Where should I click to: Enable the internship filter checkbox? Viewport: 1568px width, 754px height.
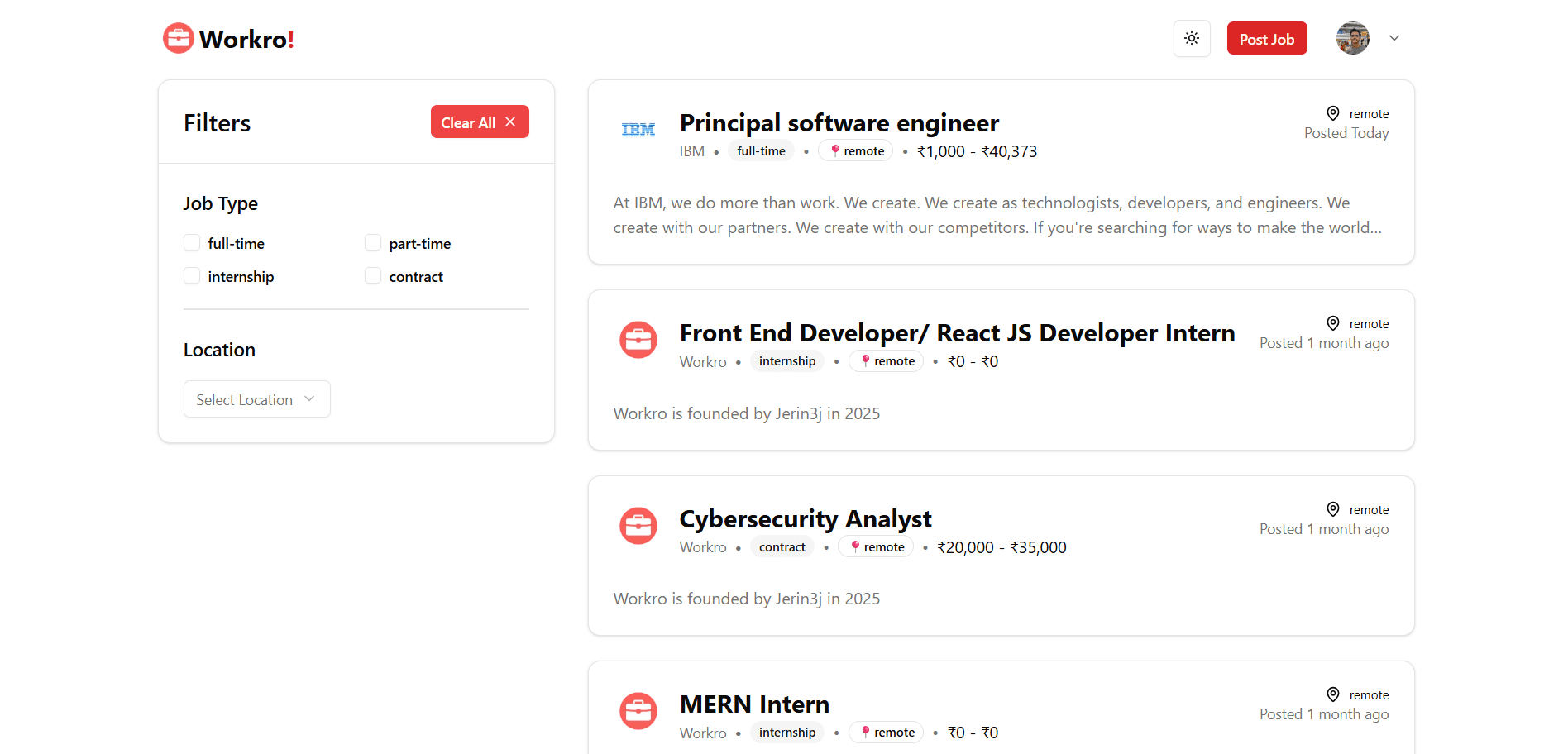(x=192, y=276)
